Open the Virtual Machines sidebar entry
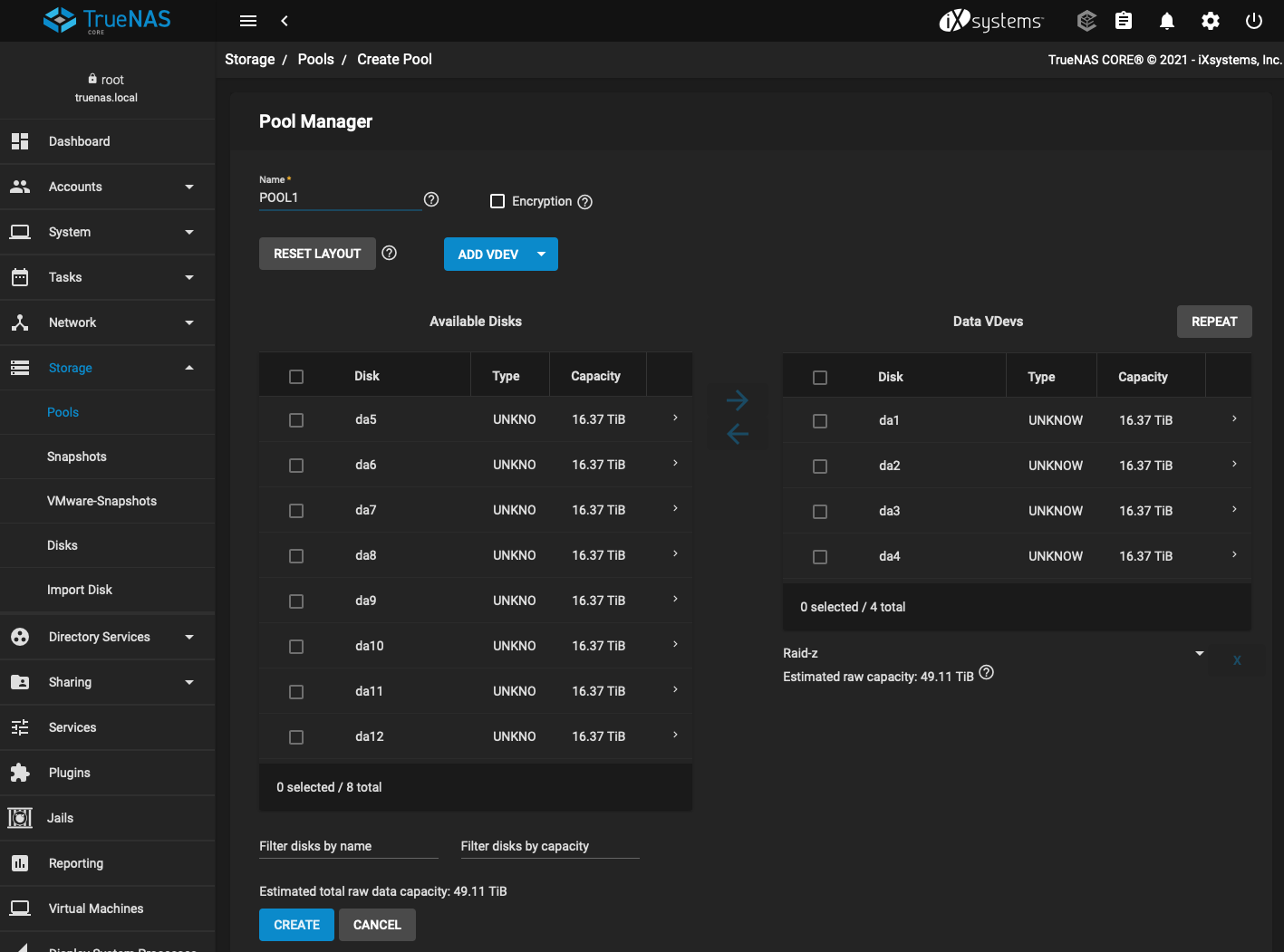Image resolution: width=1284 pixels, height=952 pixels. click(x=107, y=909)
